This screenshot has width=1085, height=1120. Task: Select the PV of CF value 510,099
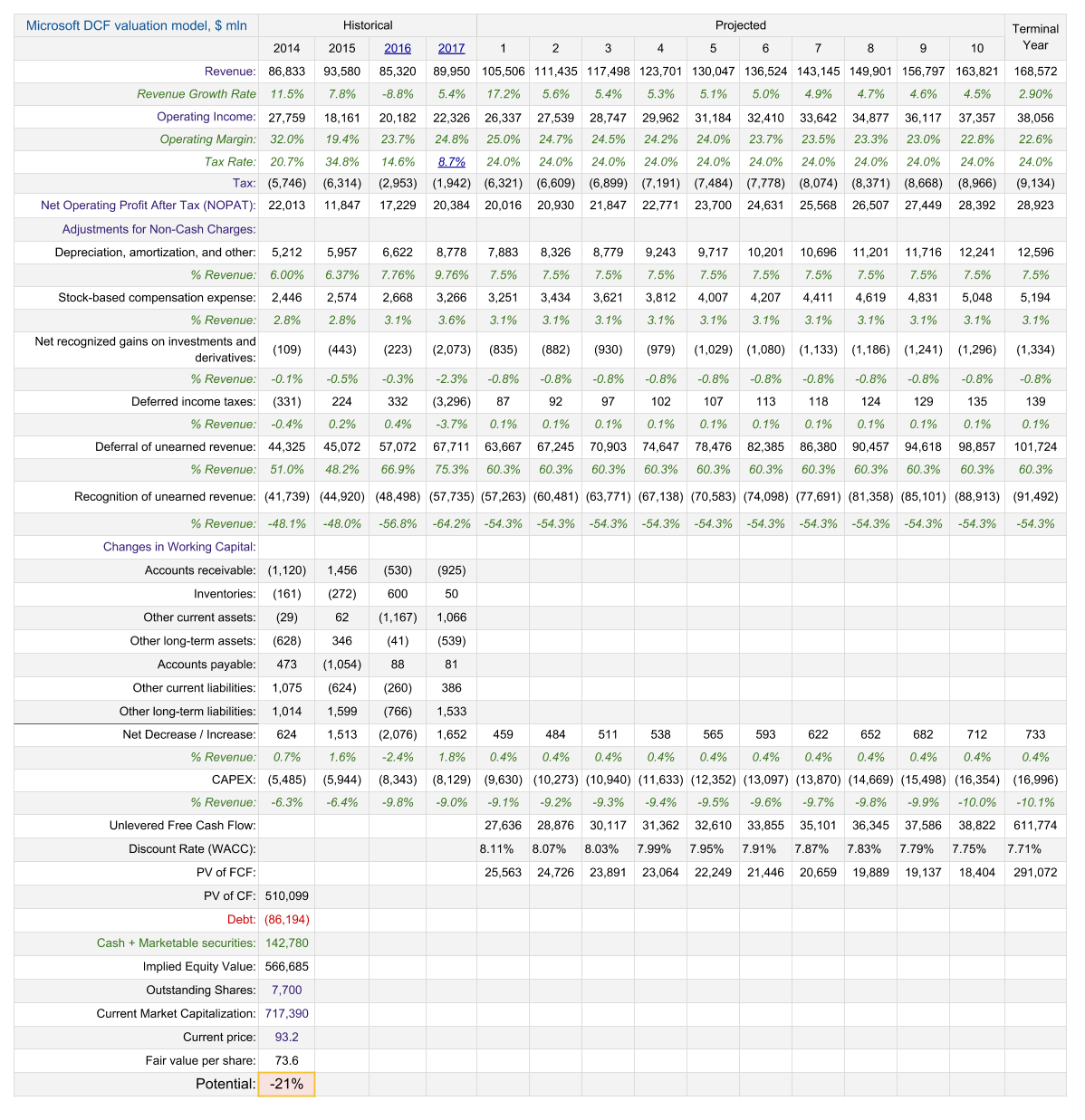point(286,895)
